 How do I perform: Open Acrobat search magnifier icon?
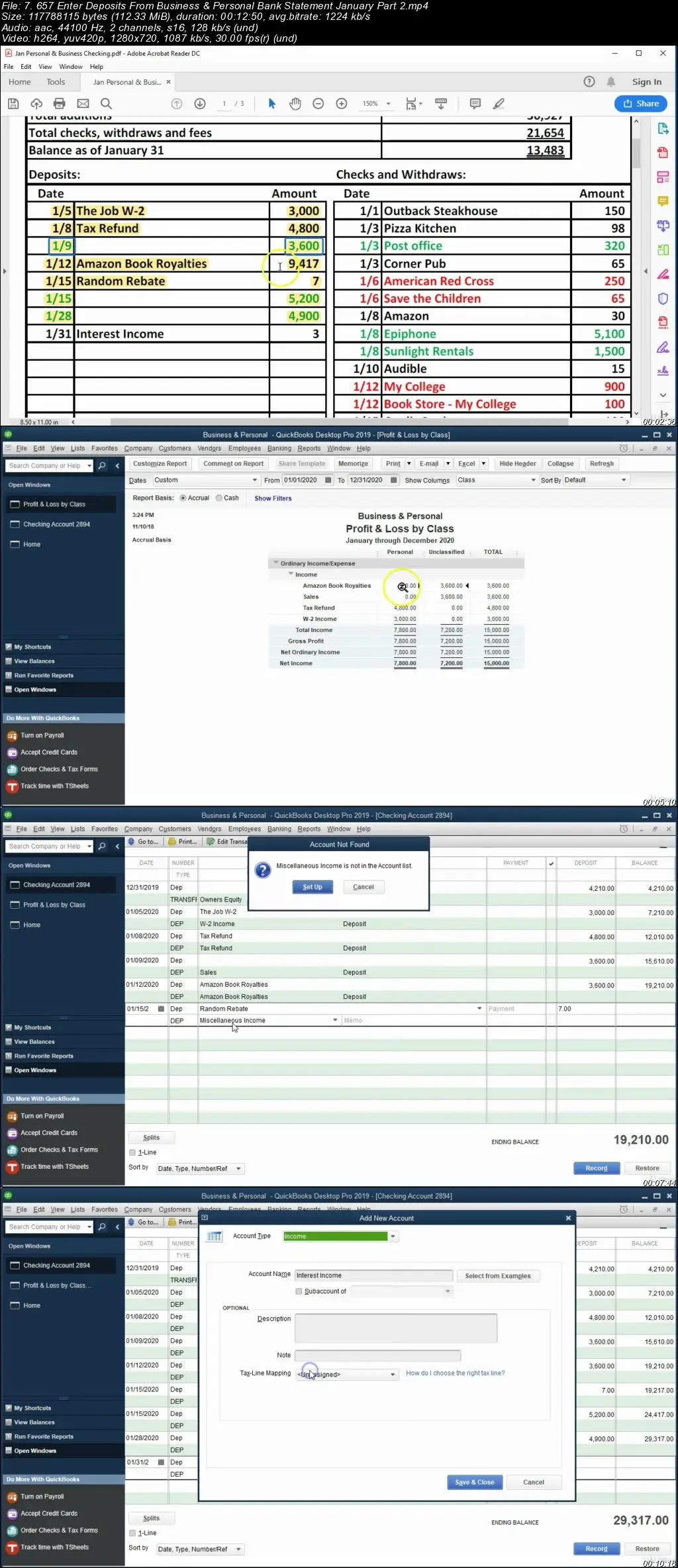point(106,103)
